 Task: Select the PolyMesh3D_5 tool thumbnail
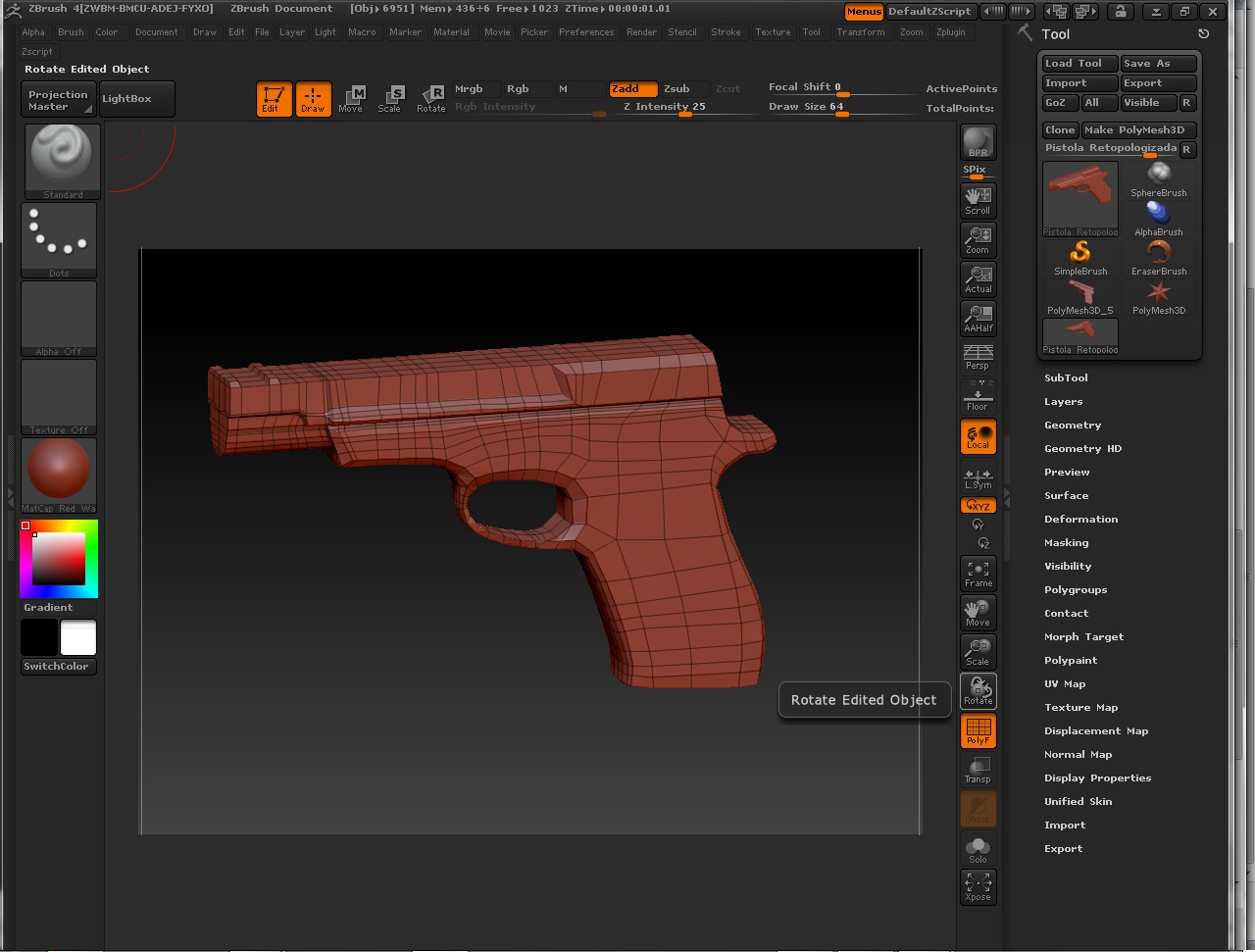pos(1079,290)
